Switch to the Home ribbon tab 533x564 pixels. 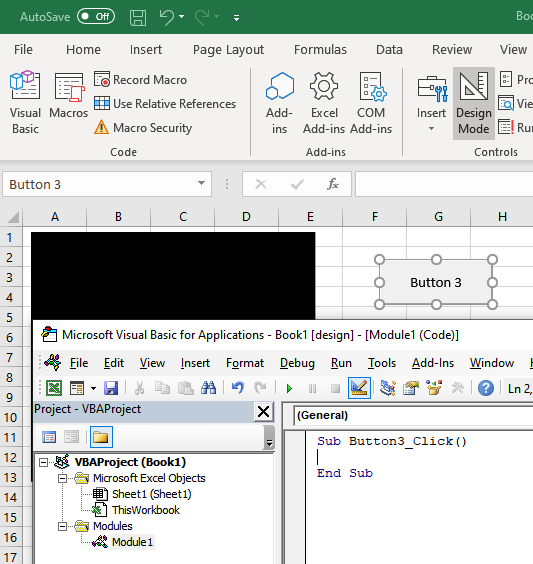(83, 49)
